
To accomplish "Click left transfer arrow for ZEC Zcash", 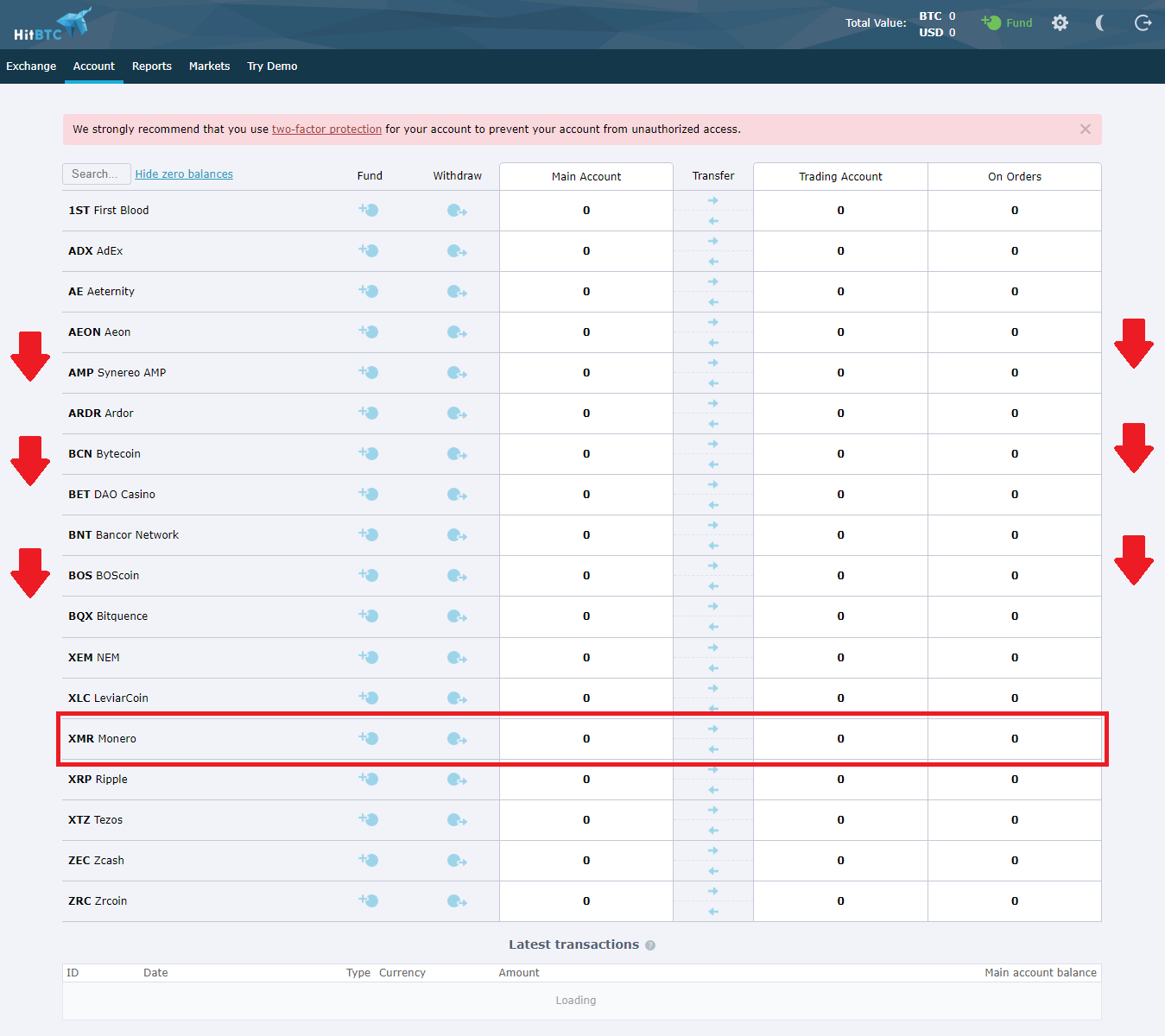I will click(713, 871).
